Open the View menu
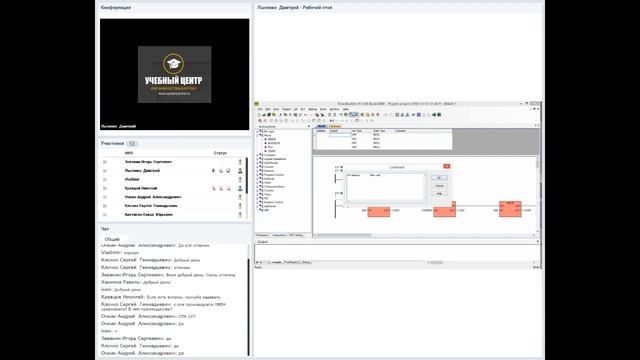The height and width of the screenshot is (360, 640). click(x=276, y=109)
